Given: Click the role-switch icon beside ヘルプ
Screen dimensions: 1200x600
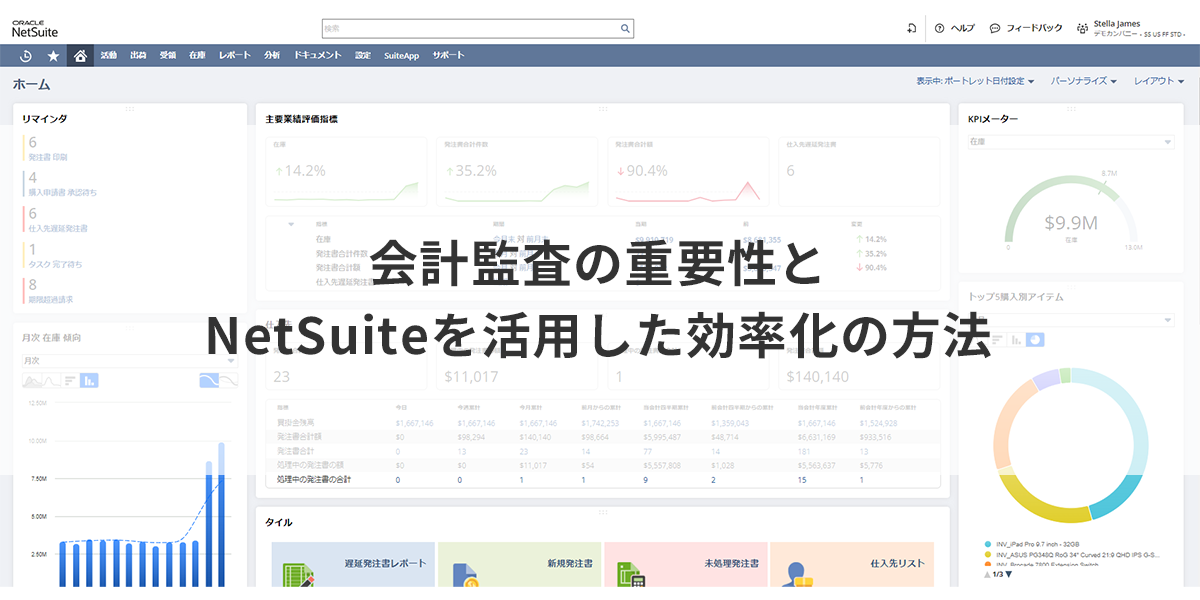Looking at the screenshot, I should pos(911,28).
